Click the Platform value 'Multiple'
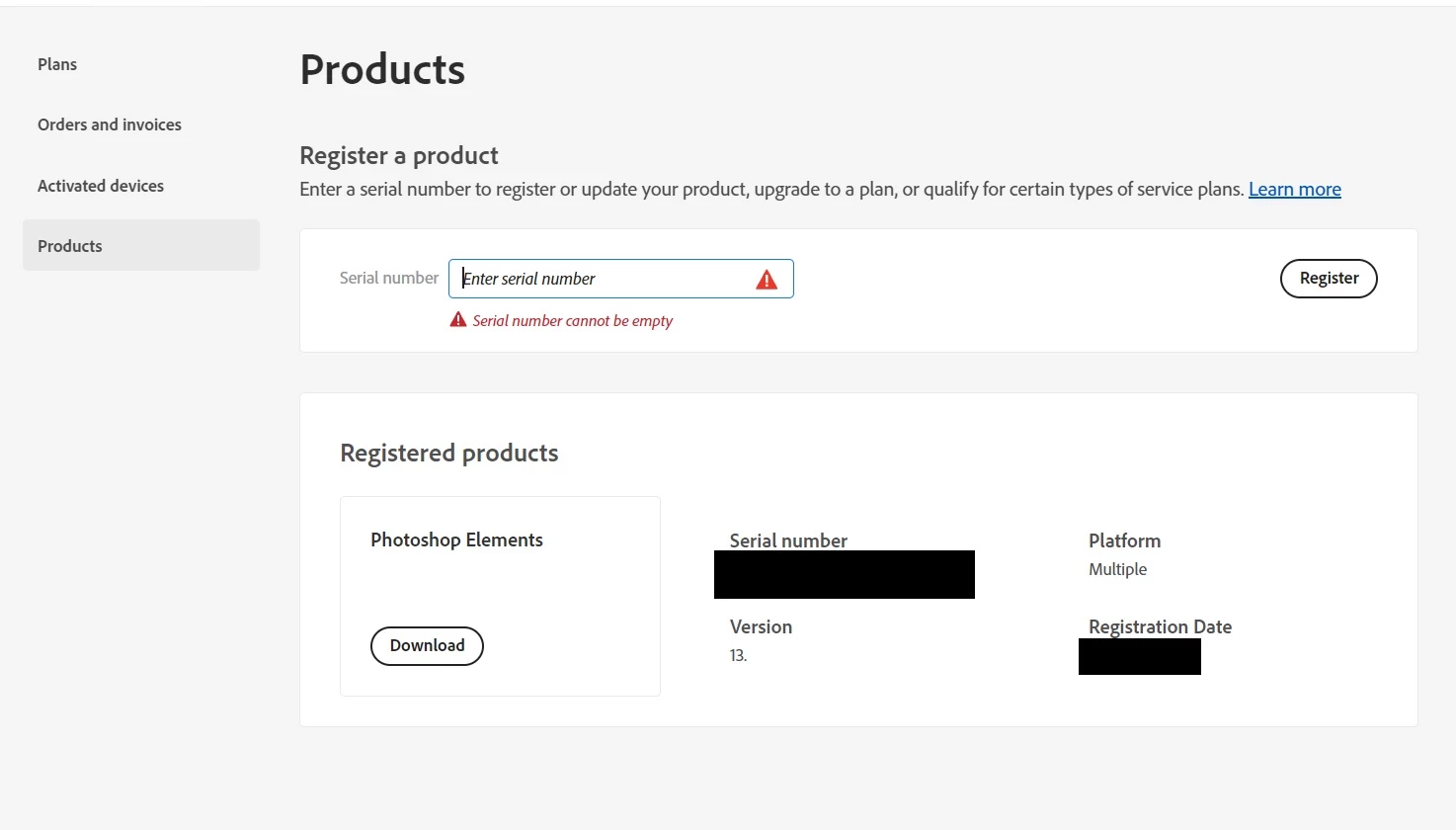This screenshot has height=830, width=1456. 1117,569
